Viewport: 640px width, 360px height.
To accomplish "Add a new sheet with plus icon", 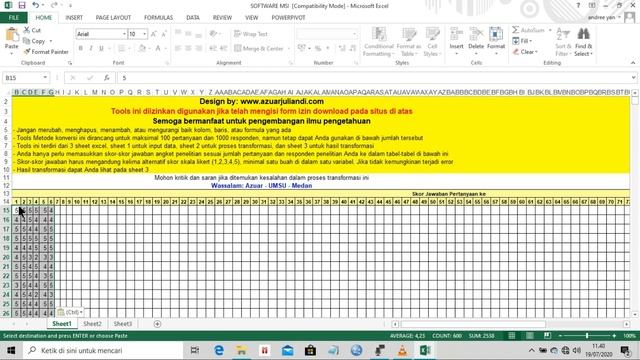I will [157, 324].
